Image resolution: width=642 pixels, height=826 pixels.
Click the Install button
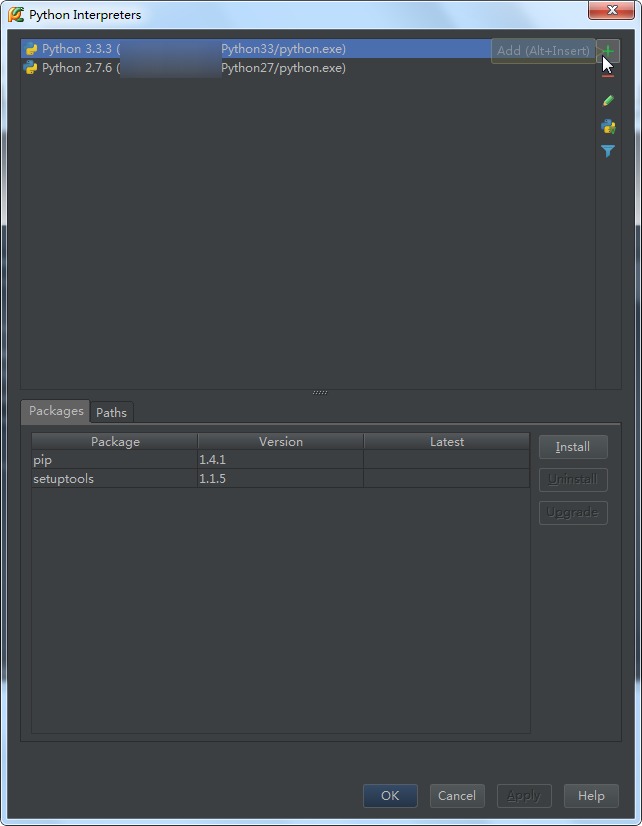click(573, 447)
